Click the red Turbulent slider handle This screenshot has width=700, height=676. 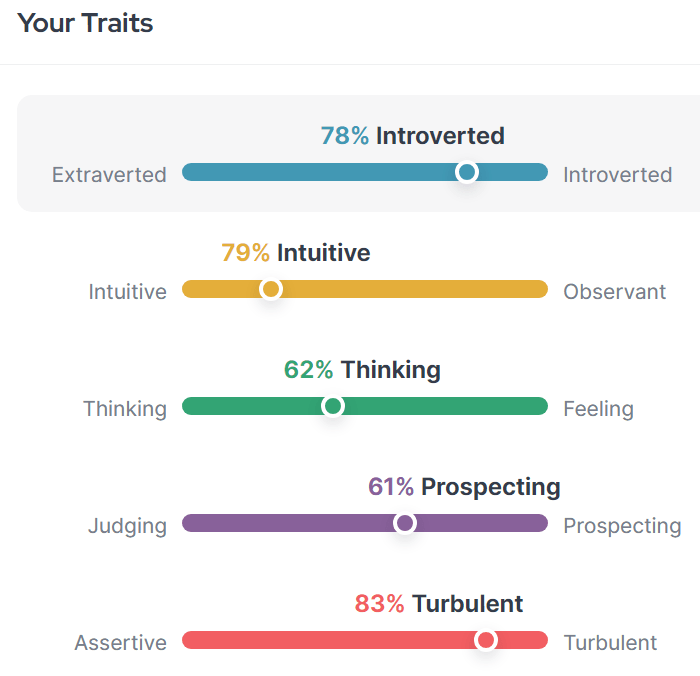486,640
